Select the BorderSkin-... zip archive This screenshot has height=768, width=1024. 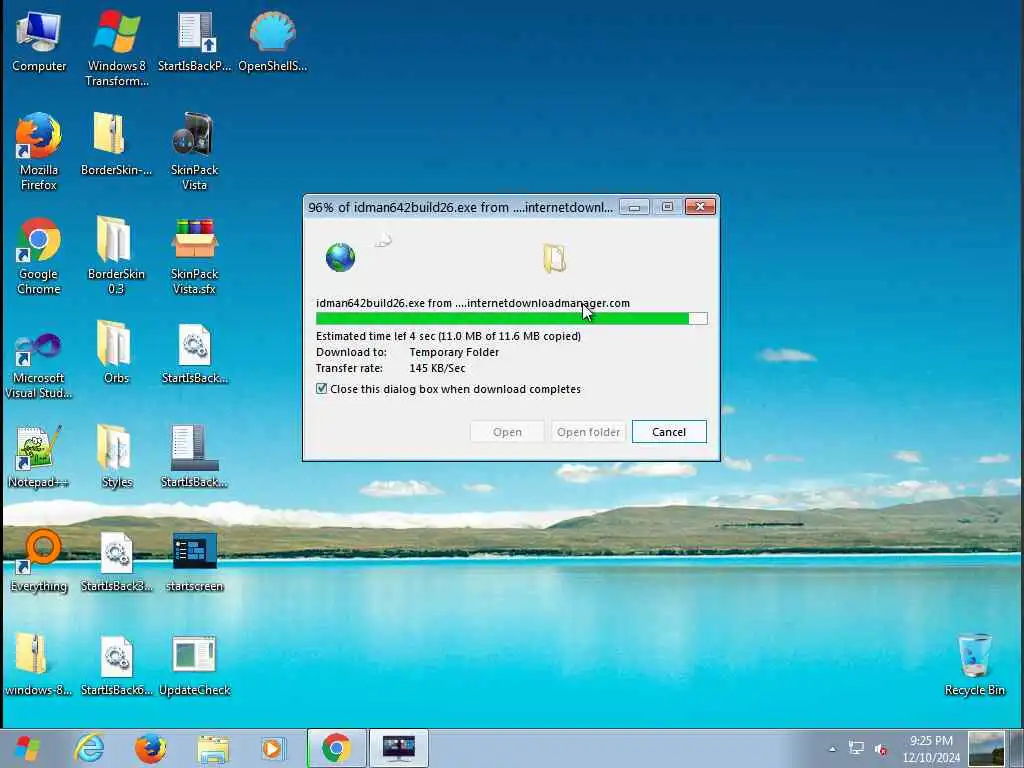pyautogui.click(x=116, y=145)
